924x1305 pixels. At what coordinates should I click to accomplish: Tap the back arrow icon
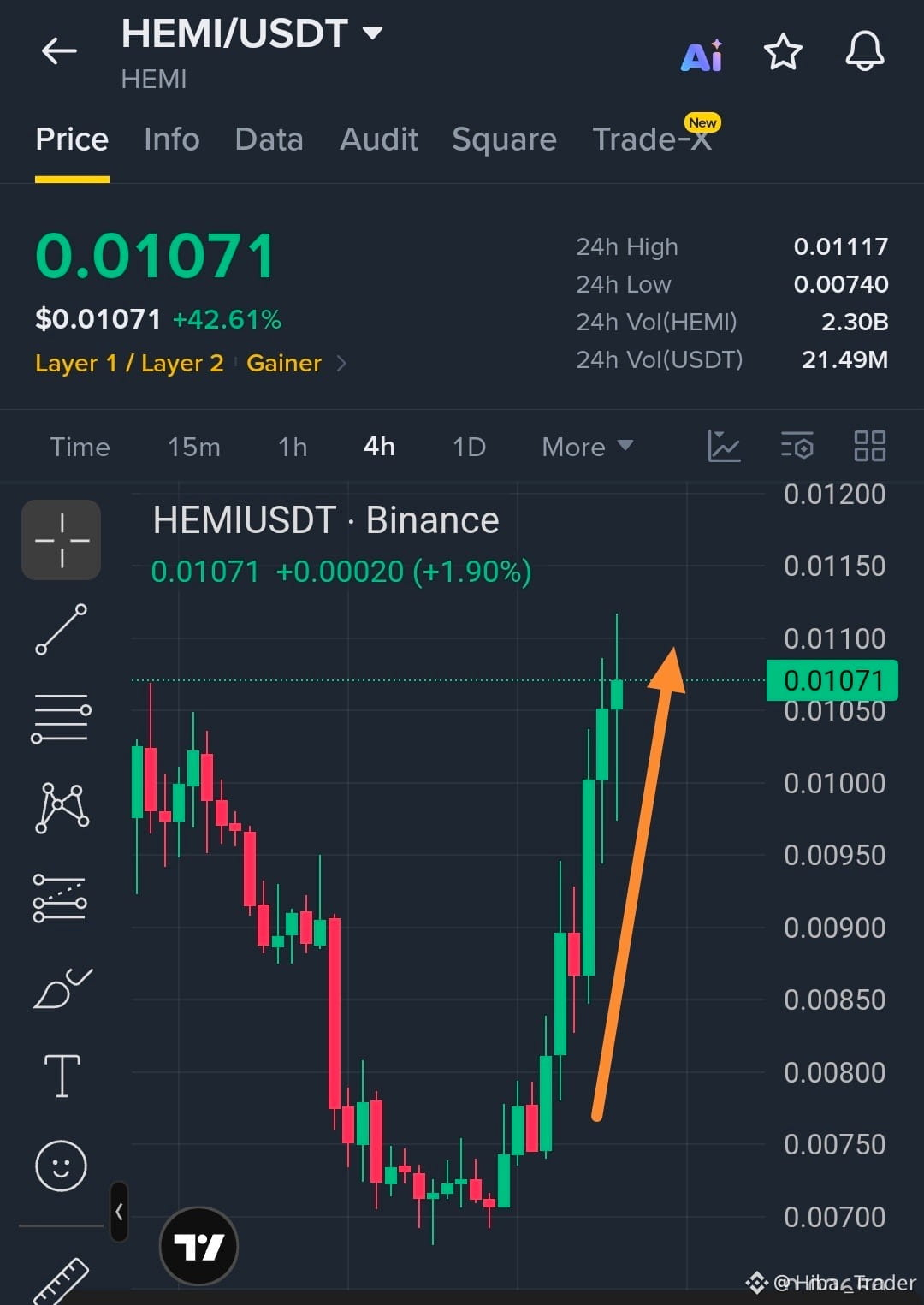tap(59, 51)
